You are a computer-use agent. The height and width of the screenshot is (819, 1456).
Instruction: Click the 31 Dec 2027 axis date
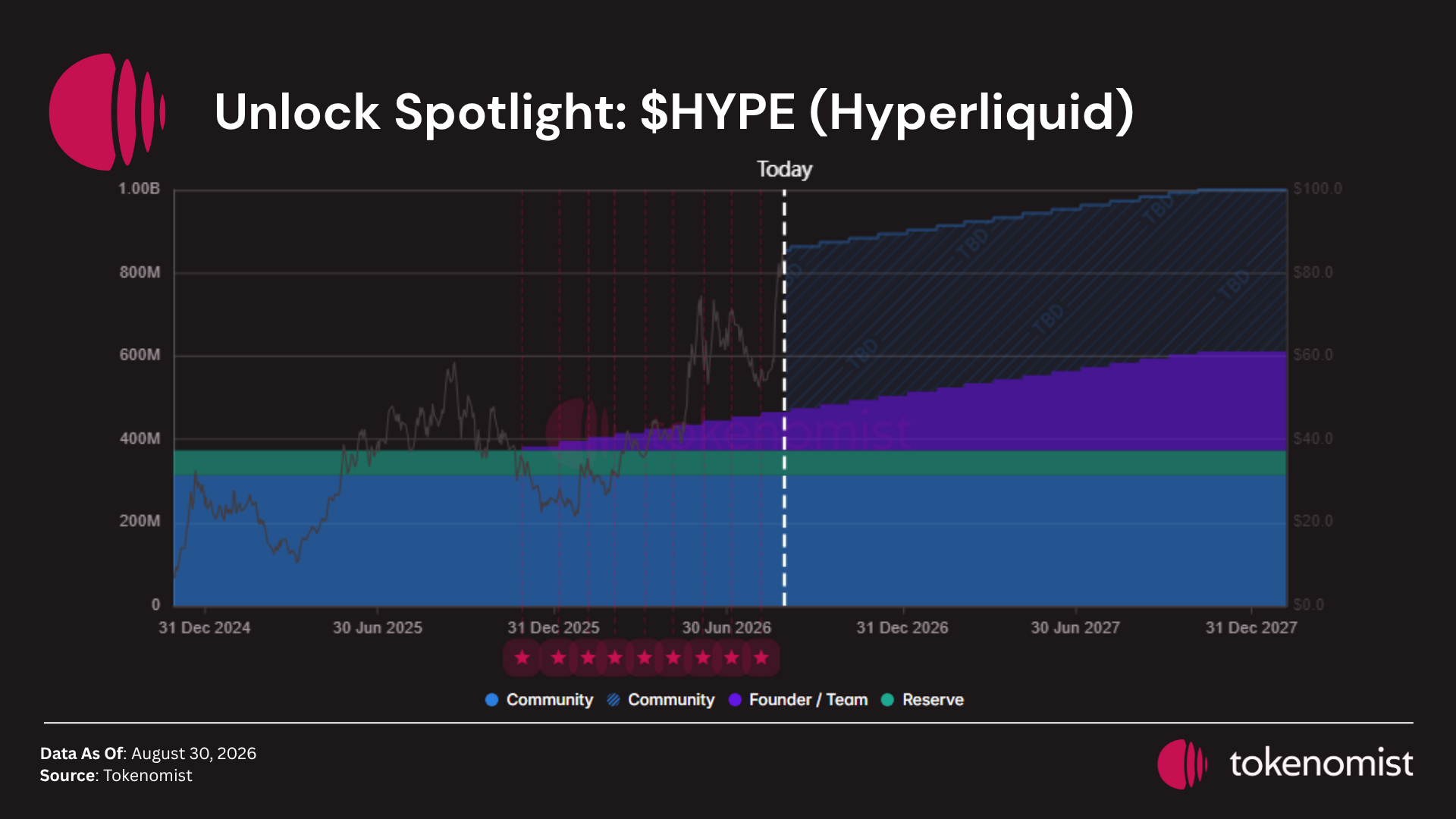[x=1251, y=628]
